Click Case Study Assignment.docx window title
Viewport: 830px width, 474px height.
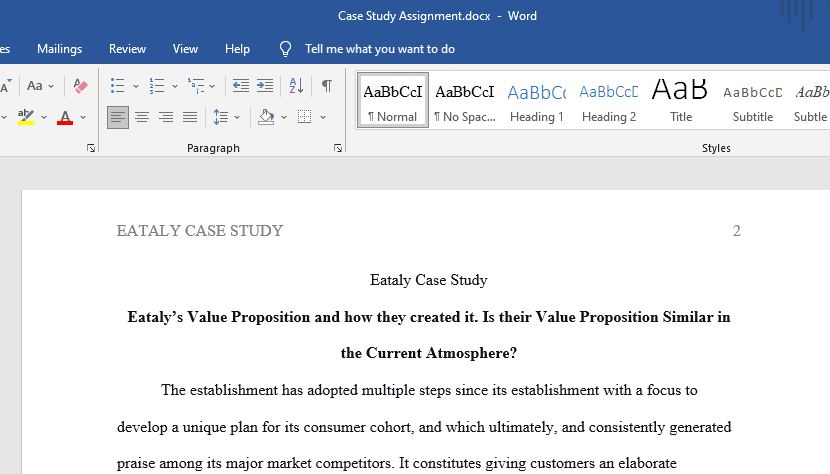414,16
